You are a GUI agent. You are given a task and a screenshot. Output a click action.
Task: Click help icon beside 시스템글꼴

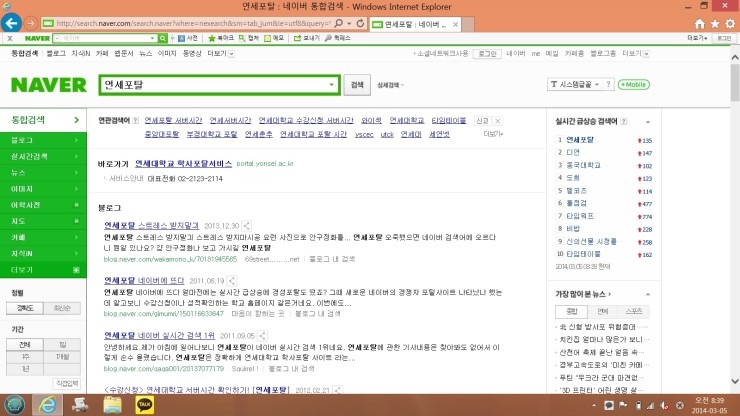pos(608,85)
